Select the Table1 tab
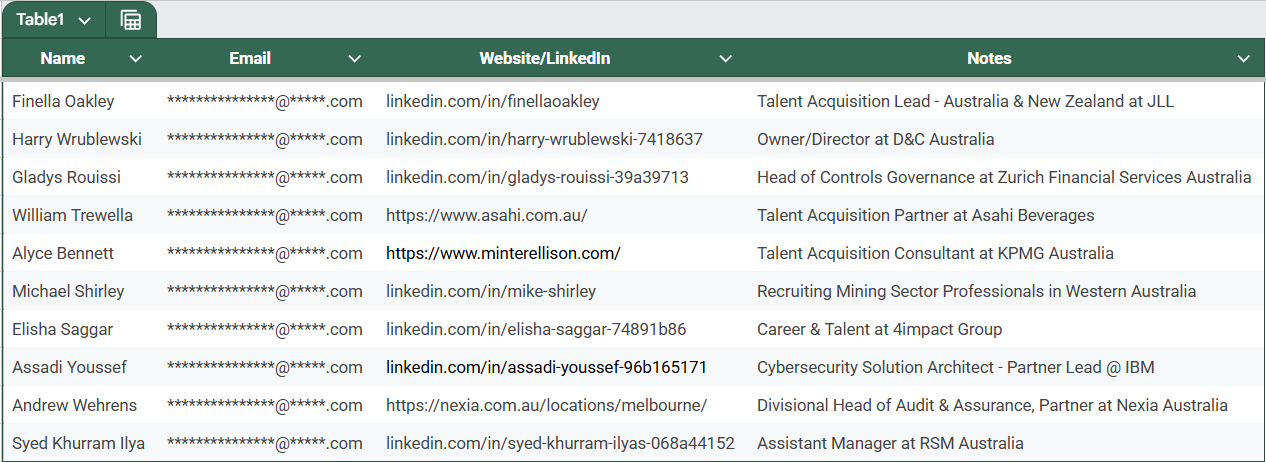Viewport: 1266px width, 462px height. click(x=41, y=20)
